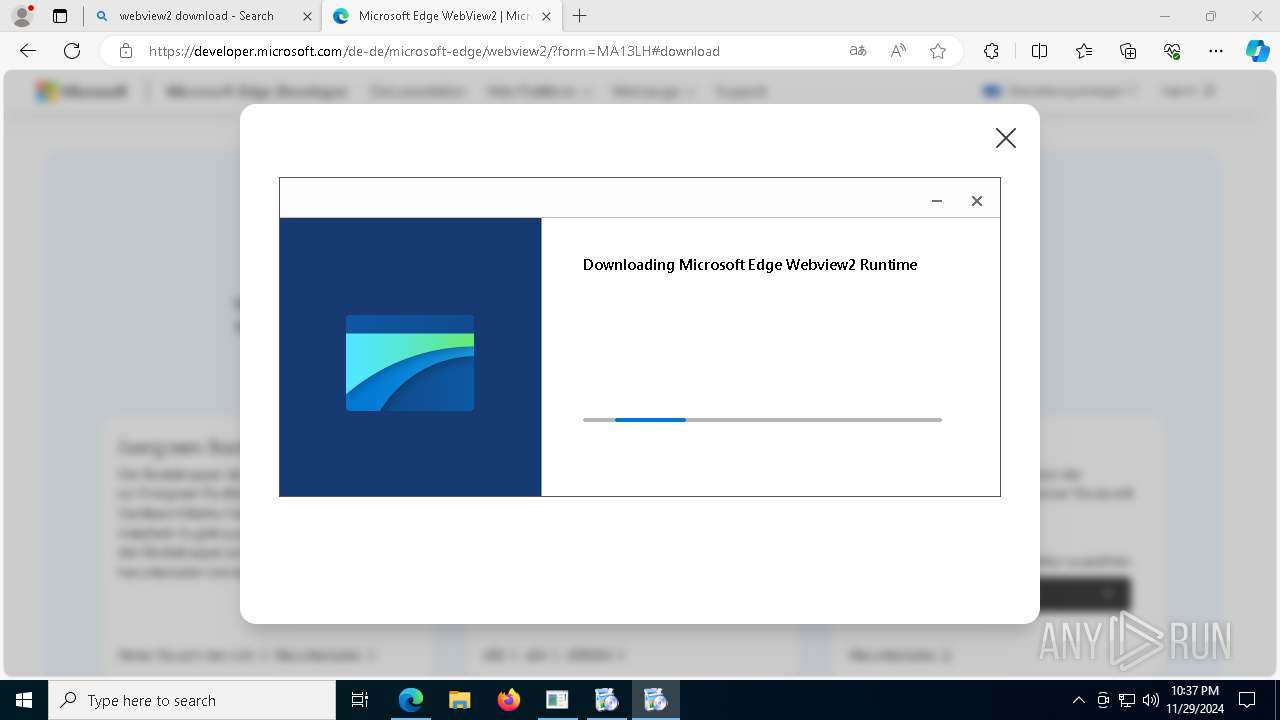Viewport: 1280px width, 720px height.
Task: Close the WebView2 installer dialog
Action: tap(977, 201)
